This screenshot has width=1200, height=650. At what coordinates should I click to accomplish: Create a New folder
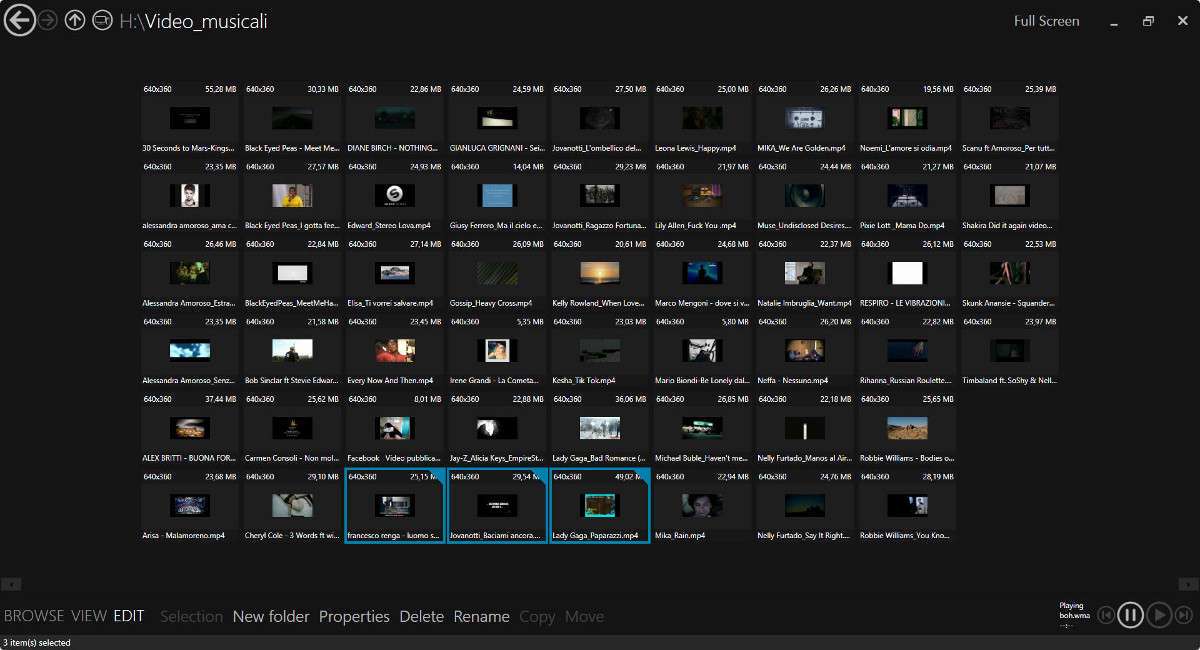pos(271,617)
